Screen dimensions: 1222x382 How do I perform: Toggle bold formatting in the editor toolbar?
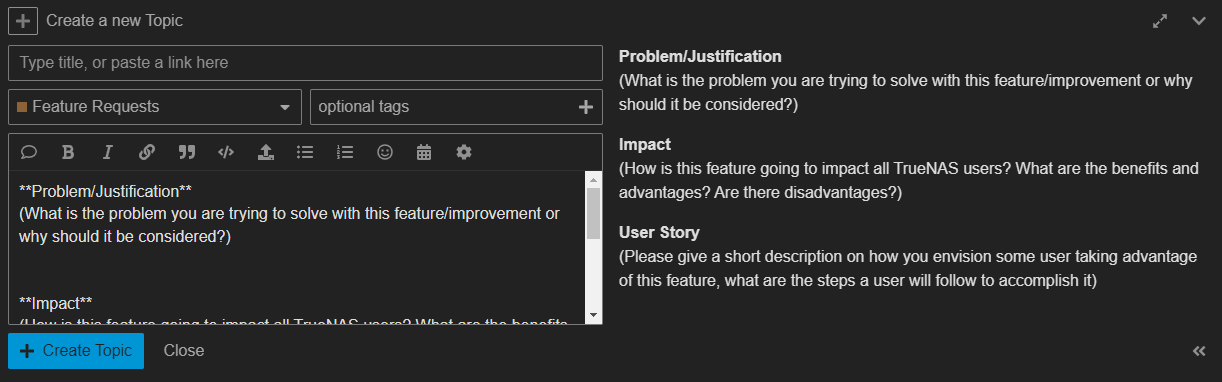click(x=68, y=152)
